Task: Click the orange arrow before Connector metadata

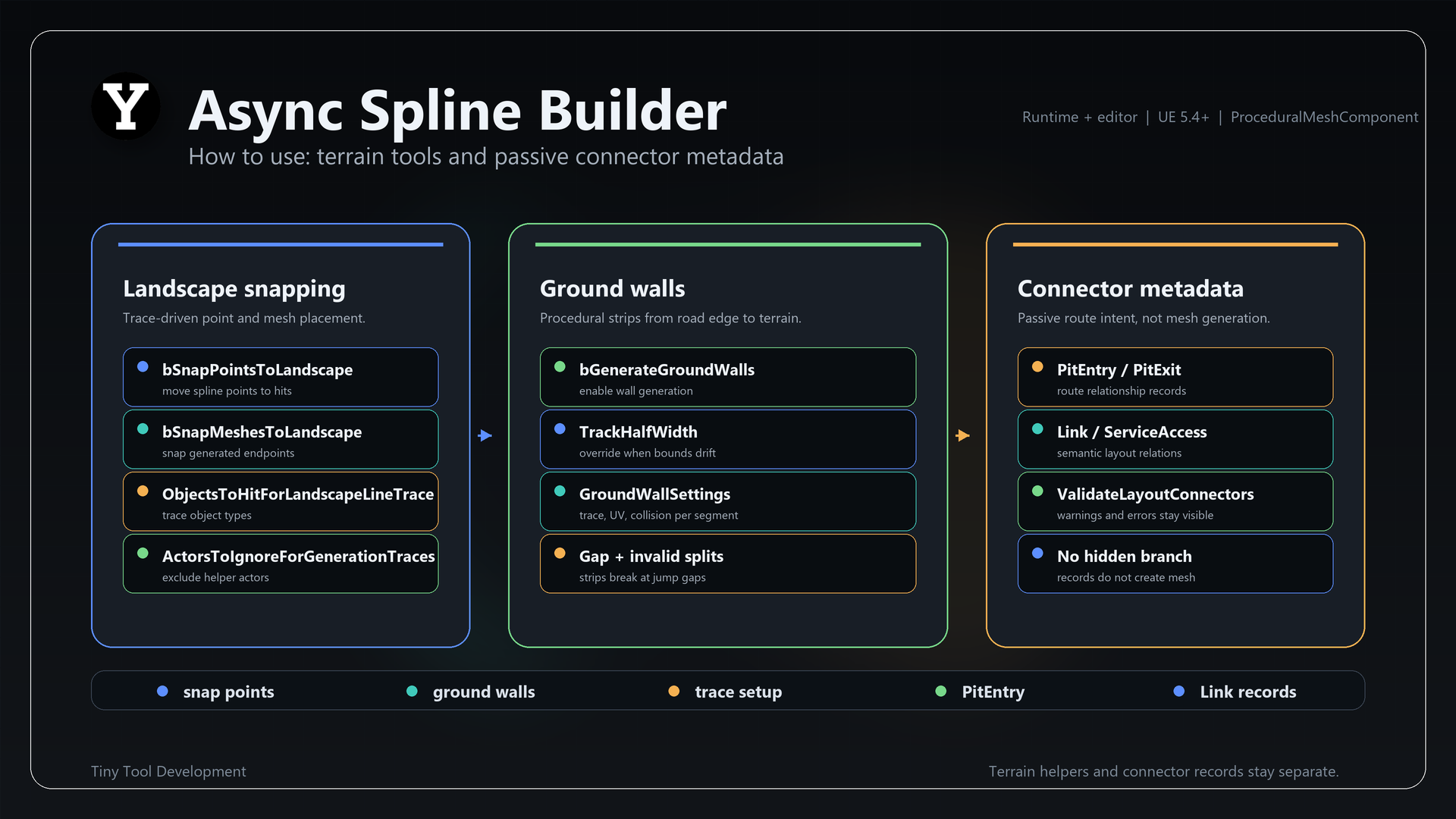Action: pyautogui.click(x=963, y=435)
